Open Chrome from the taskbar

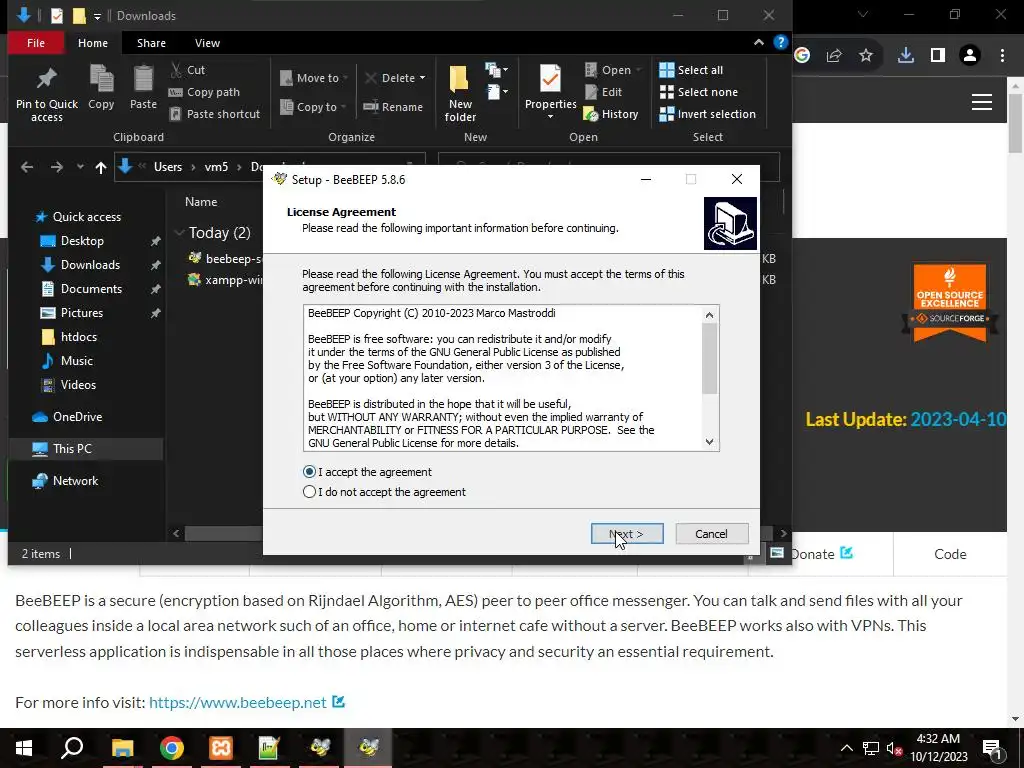click(171, 748)
